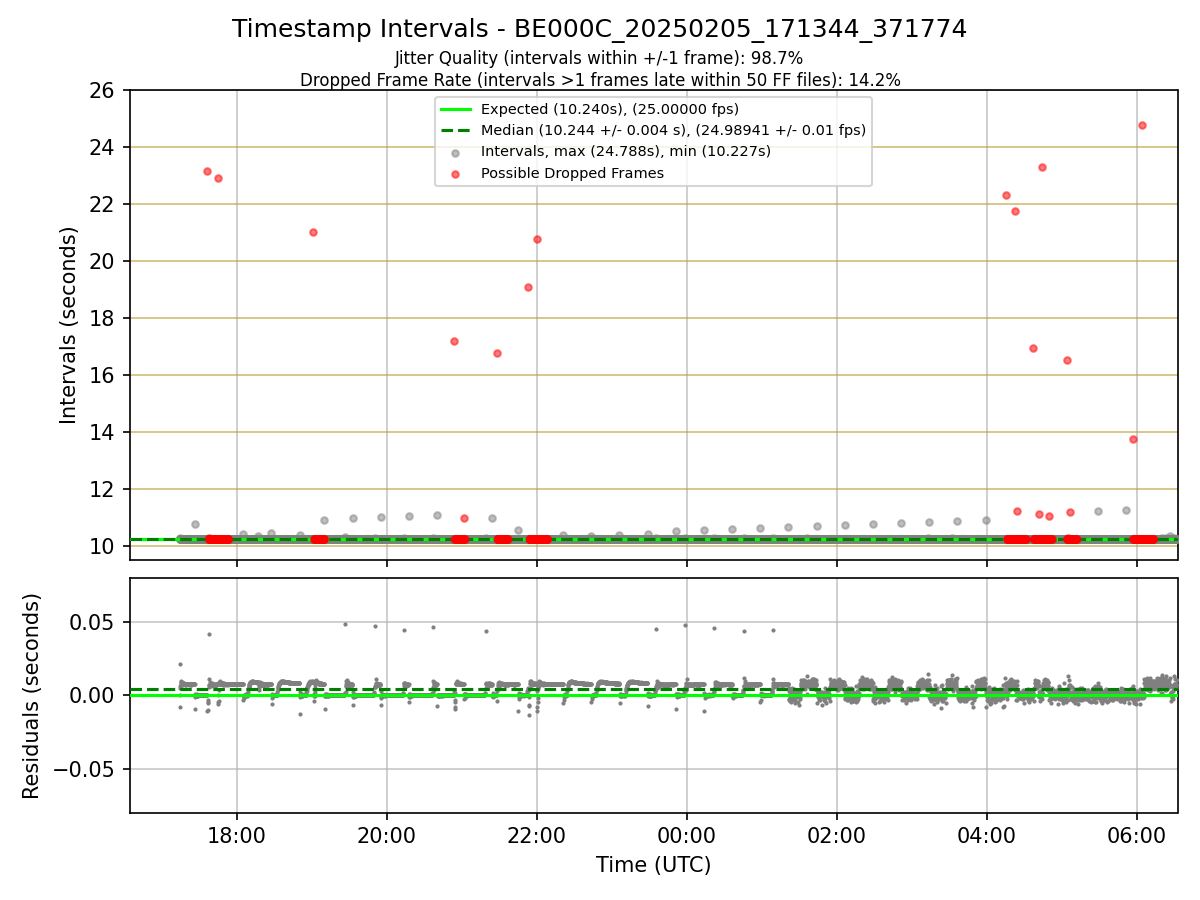Click the dashed dark green line sample in legend
The width and height of the screenshot is (1200, 900).
click(x=455, y=130)
